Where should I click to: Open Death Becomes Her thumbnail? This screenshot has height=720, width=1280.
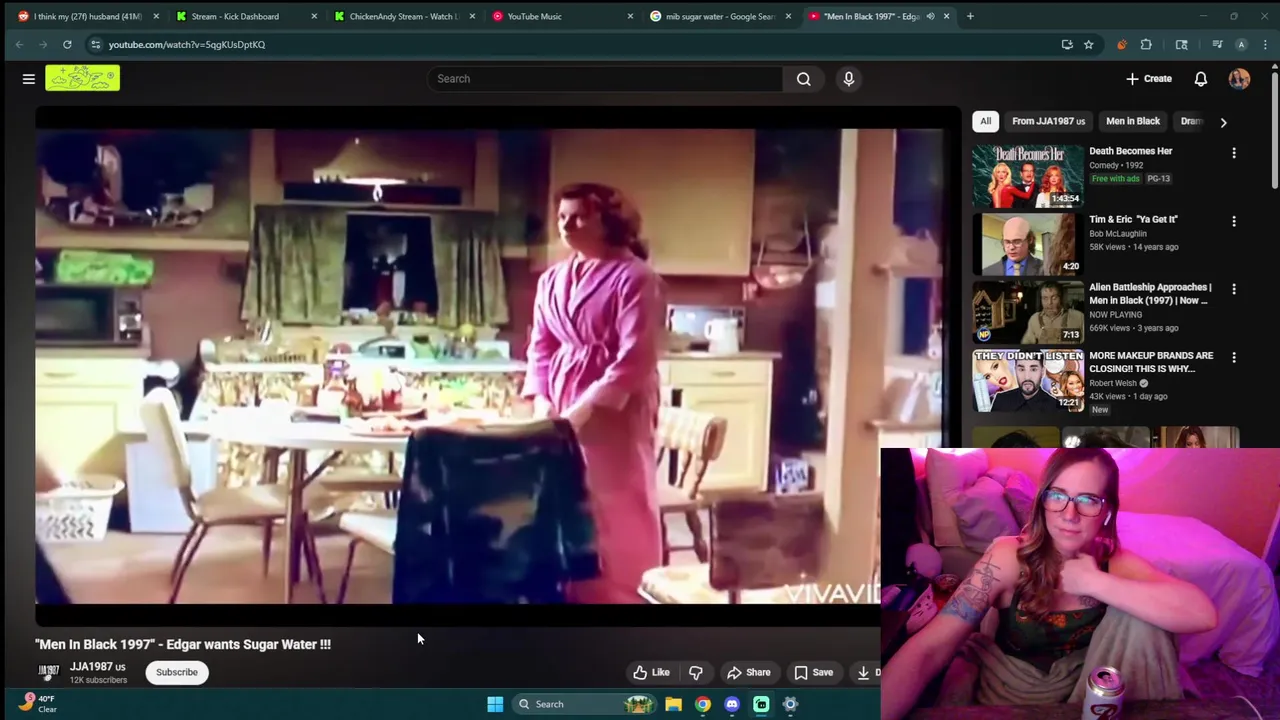tap(1028, 176)
